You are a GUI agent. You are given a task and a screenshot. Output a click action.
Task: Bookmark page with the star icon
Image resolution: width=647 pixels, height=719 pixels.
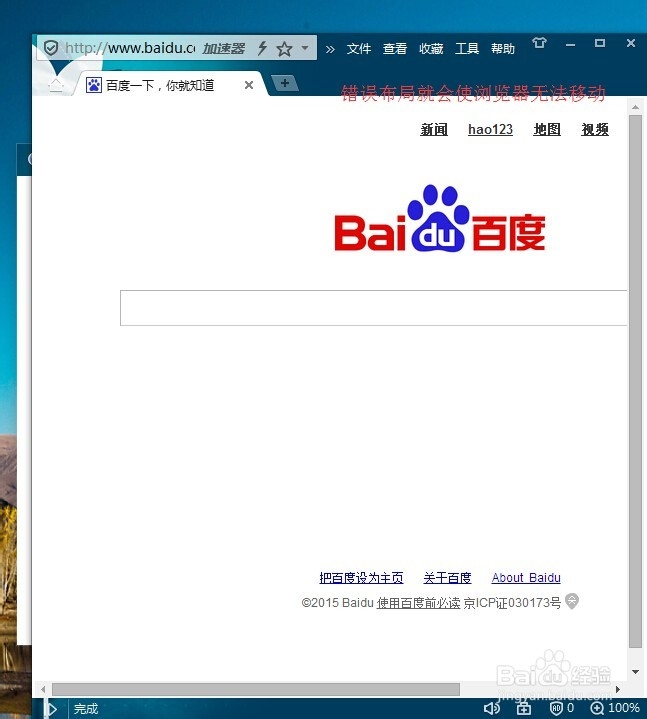(x=284, y=48)
